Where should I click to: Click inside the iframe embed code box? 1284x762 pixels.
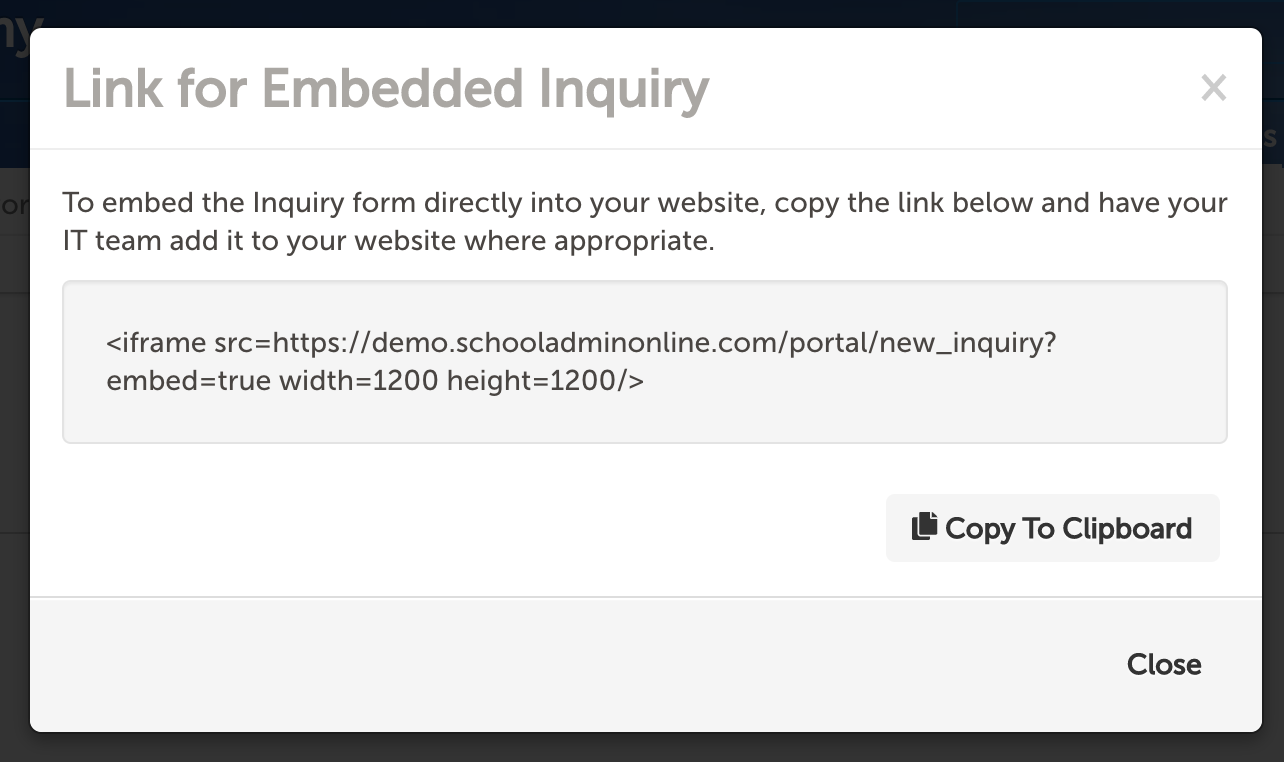(645, 362)
